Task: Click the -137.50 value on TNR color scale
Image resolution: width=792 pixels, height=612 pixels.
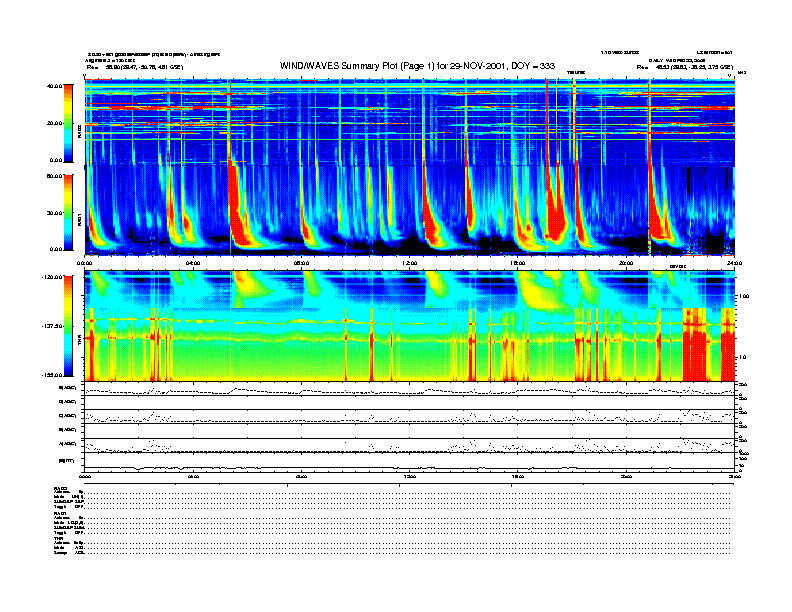Action: click(52, 326)
